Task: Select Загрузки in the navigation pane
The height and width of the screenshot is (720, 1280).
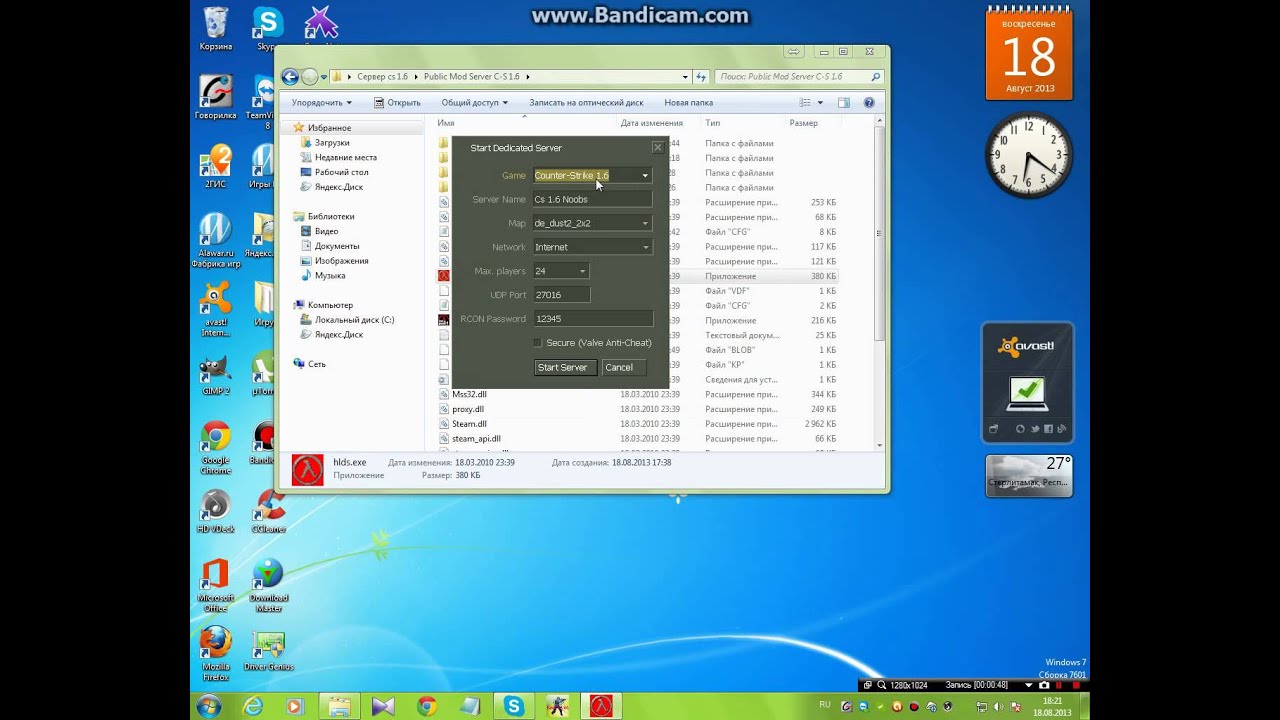Action: tap(332, 143)
